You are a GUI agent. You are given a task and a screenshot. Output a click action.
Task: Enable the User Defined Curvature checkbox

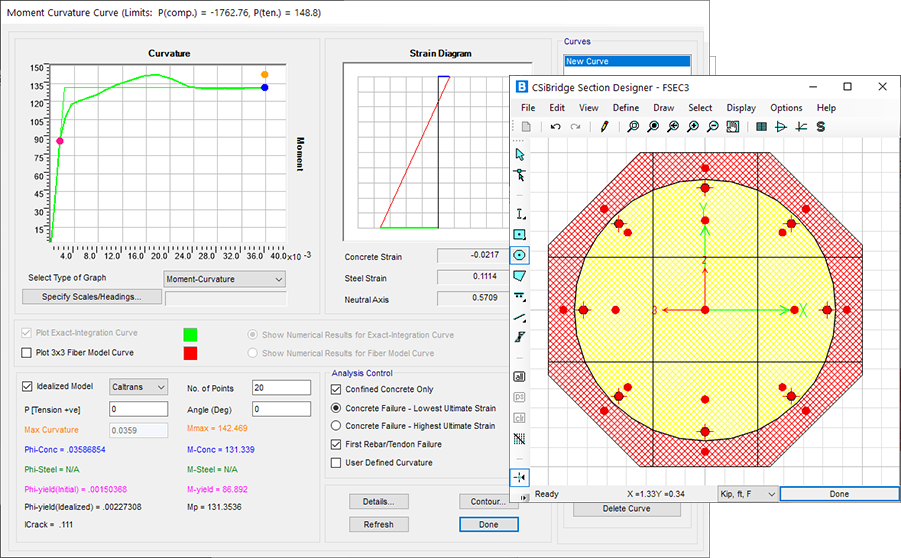pyautogui.click(x=336, y=463)
